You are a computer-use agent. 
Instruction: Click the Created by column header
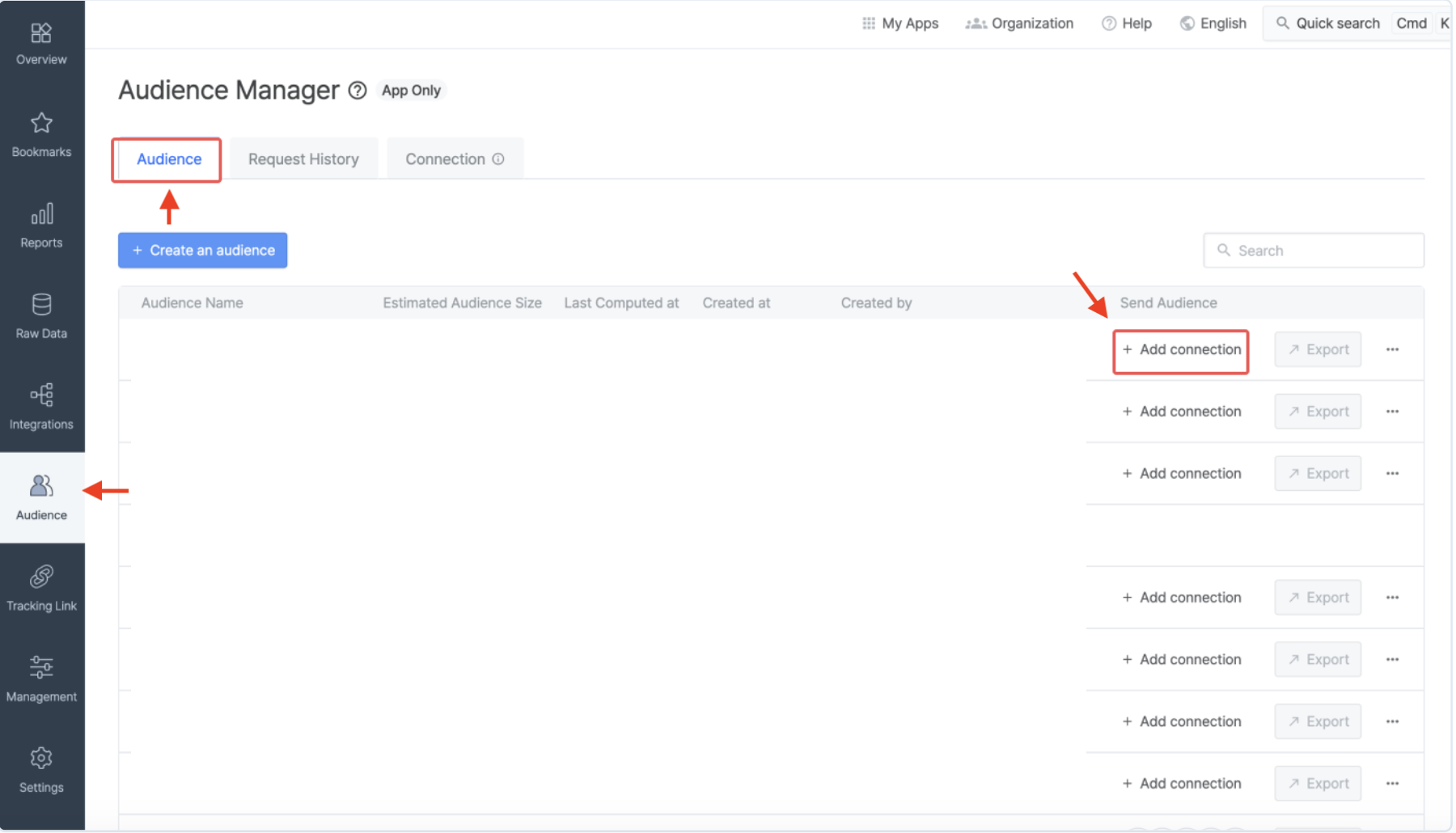point(876,303)
